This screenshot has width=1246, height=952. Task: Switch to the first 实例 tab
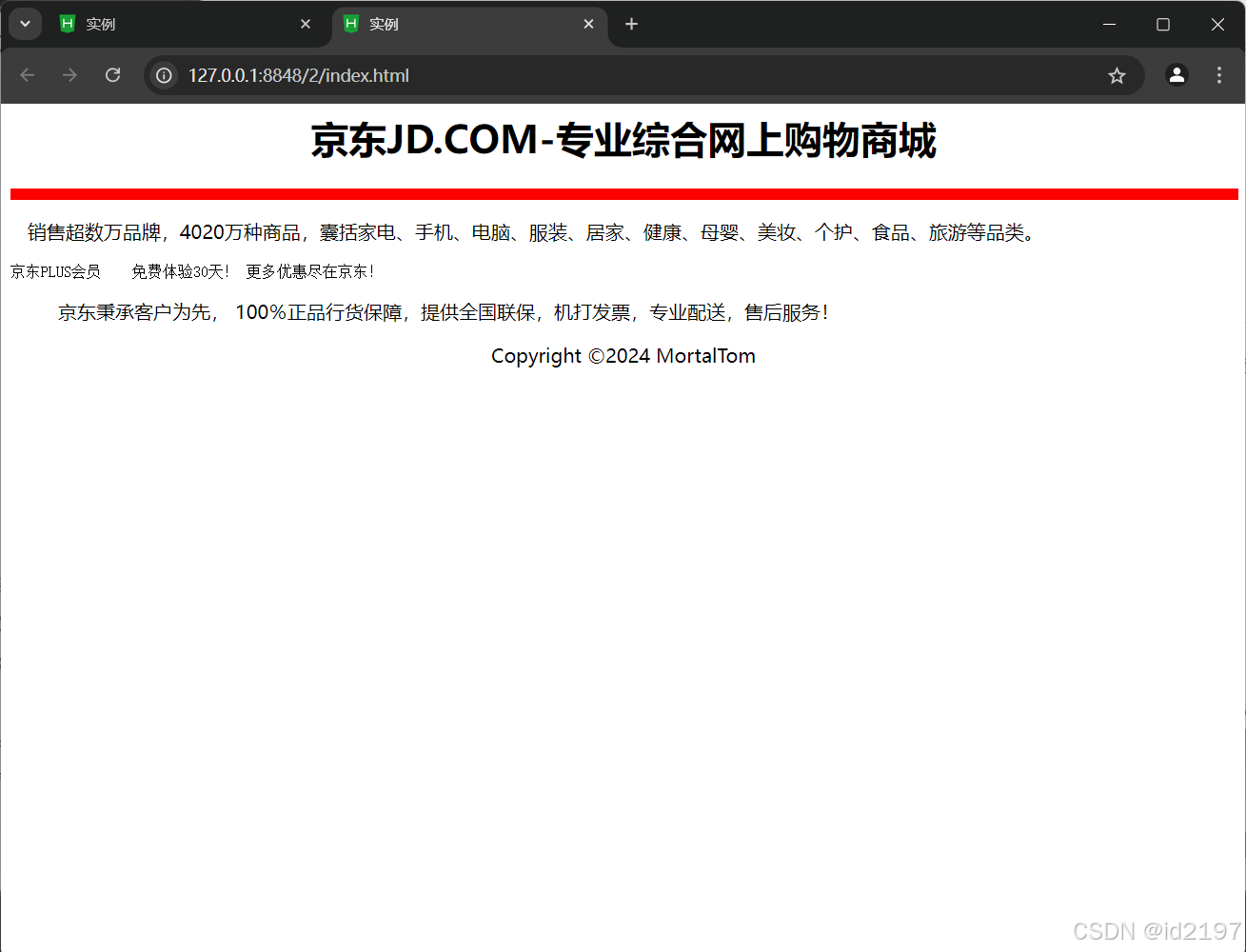pos(186,24)
